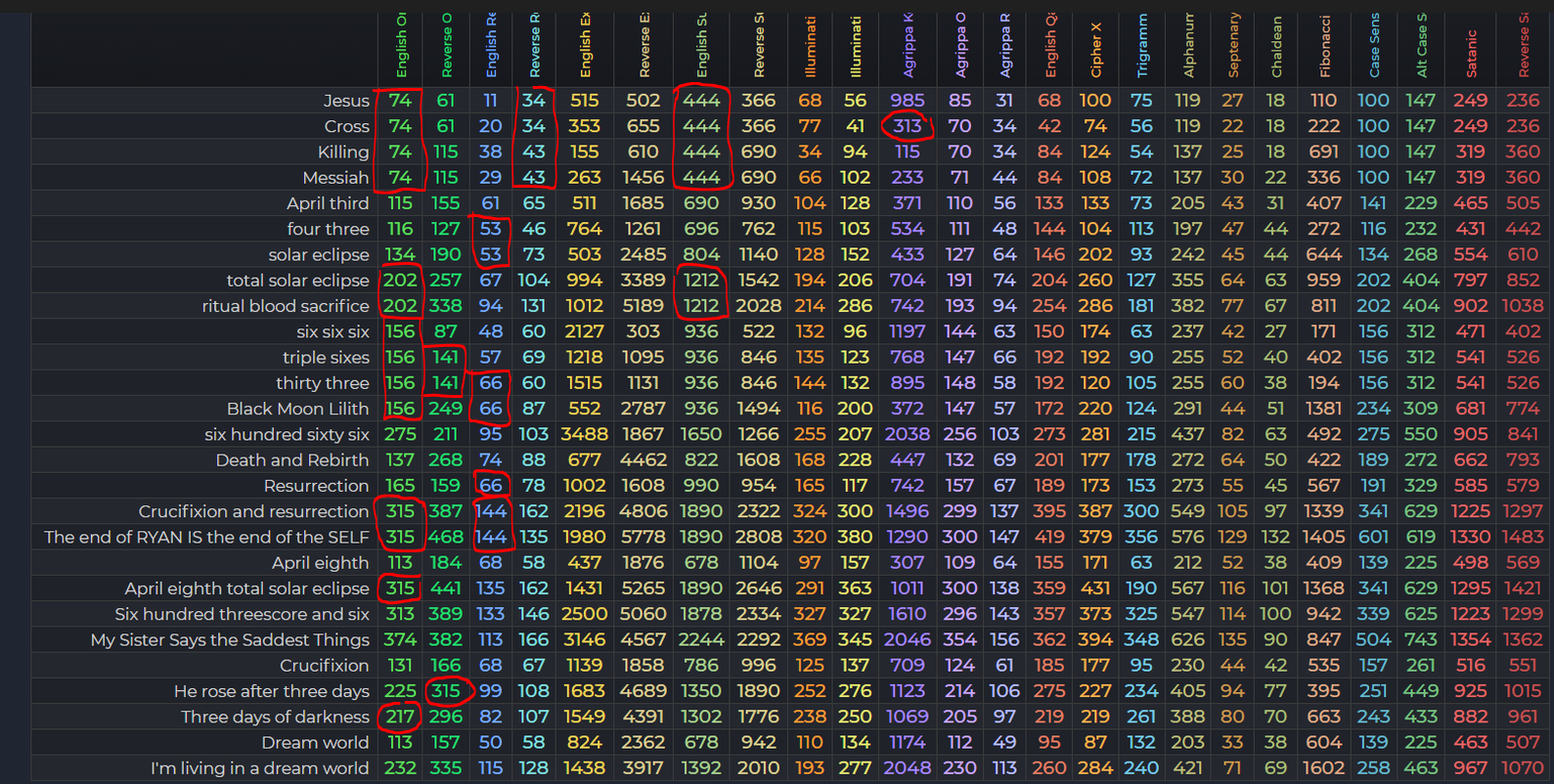Select value 1456 in the Messiah row
Screen dimensions: 1554x784
[x=644, y=178]
